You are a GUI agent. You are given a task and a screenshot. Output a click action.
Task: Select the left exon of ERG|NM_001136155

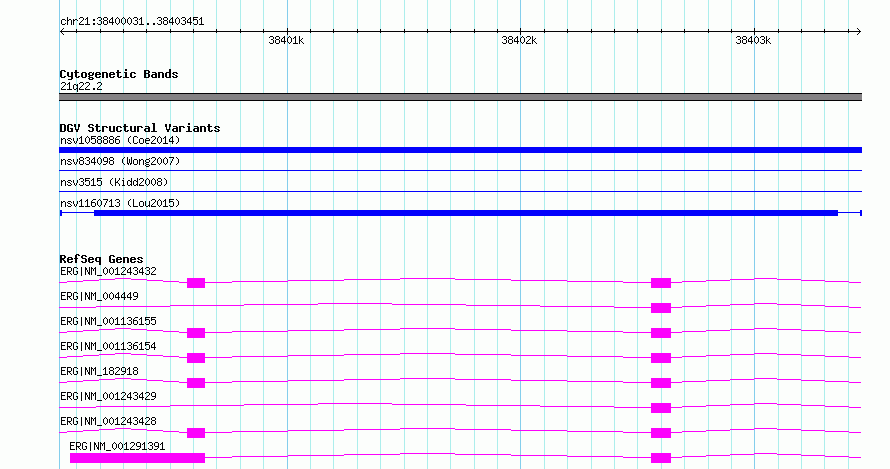(x=196, y=333)
